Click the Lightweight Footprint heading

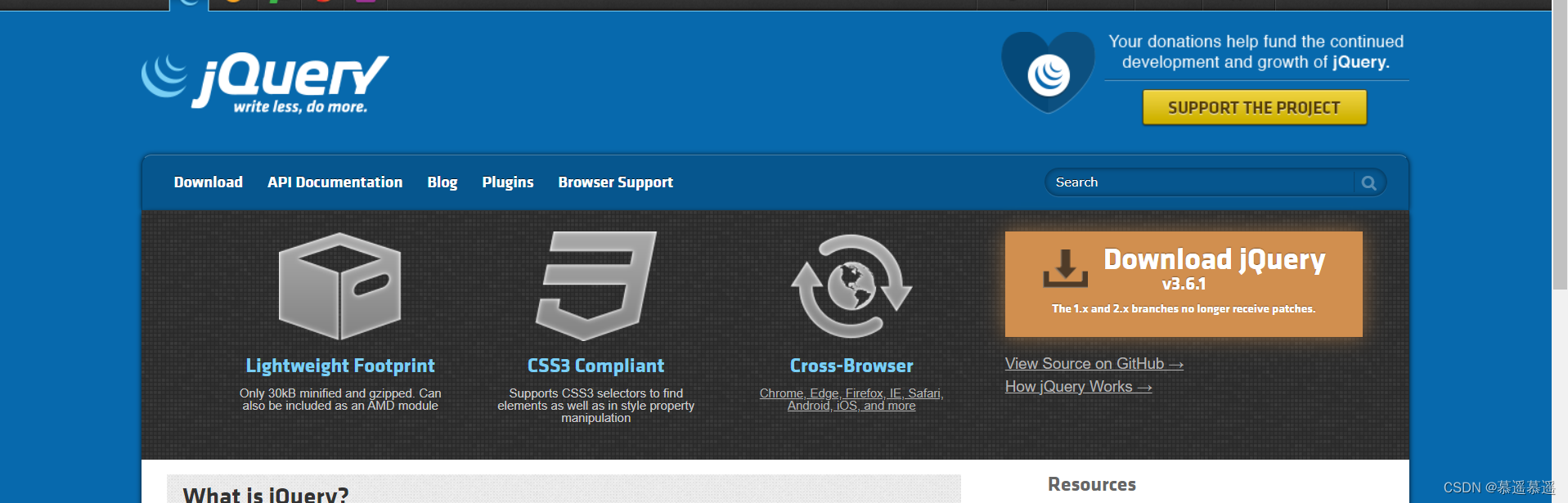pos(340,366)
